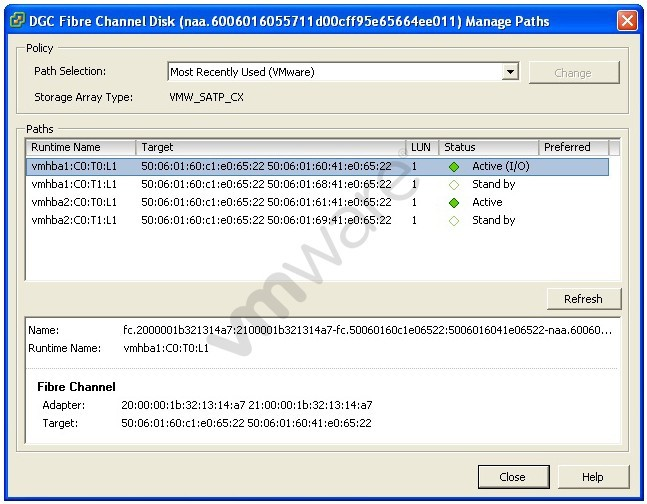Viewport: 647px width, 504px height.
Task: Click target in the vmhba1:C0:T0:L1 list row
Action: pyautogui.click(x=266, y=166)
